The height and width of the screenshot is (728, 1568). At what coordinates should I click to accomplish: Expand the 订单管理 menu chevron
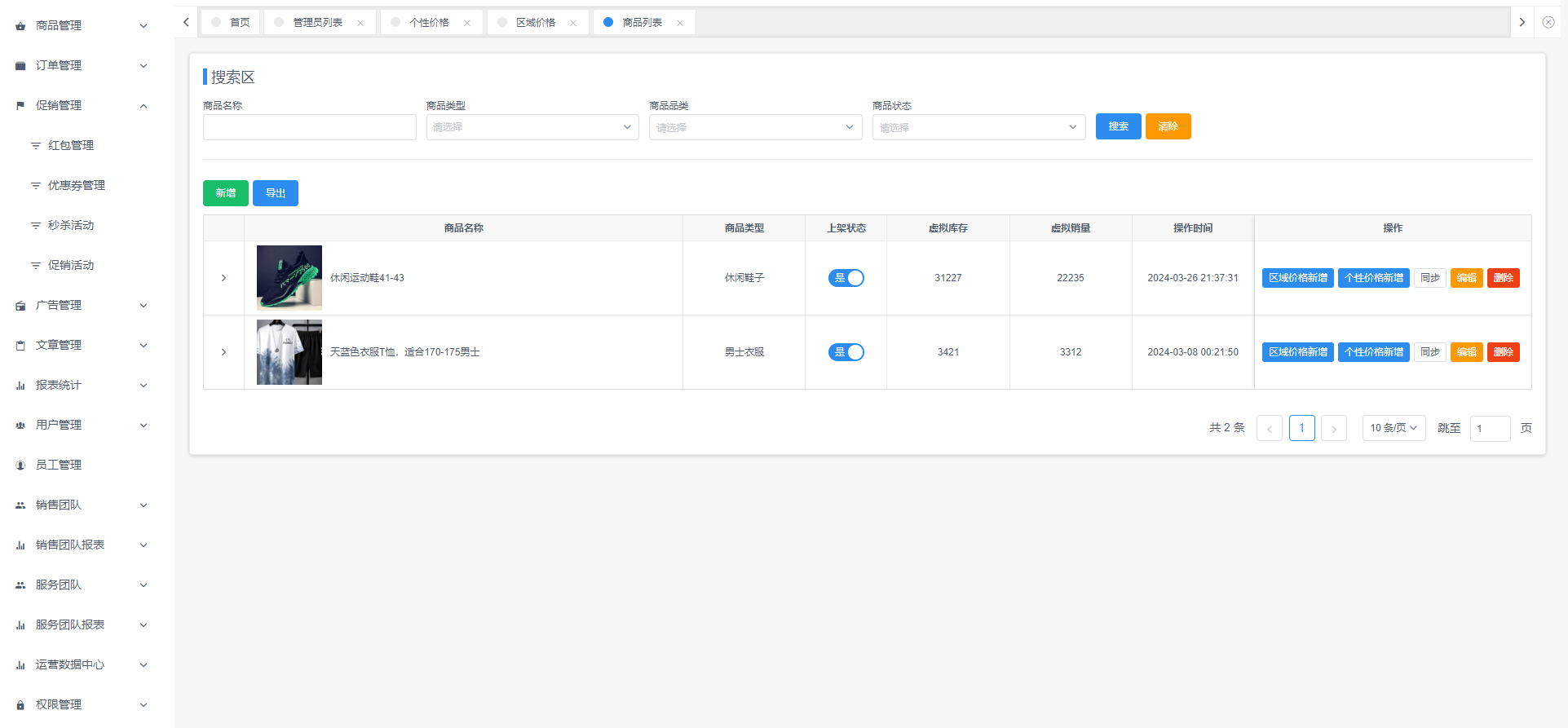pyautogui.click(x=144, y=66)
